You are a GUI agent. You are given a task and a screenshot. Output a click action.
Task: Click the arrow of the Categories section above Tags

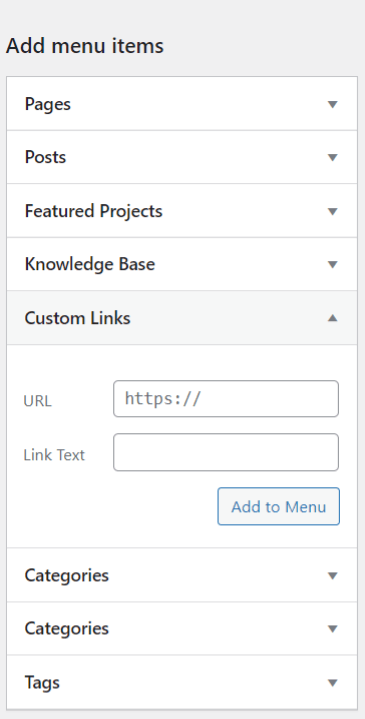332,628
